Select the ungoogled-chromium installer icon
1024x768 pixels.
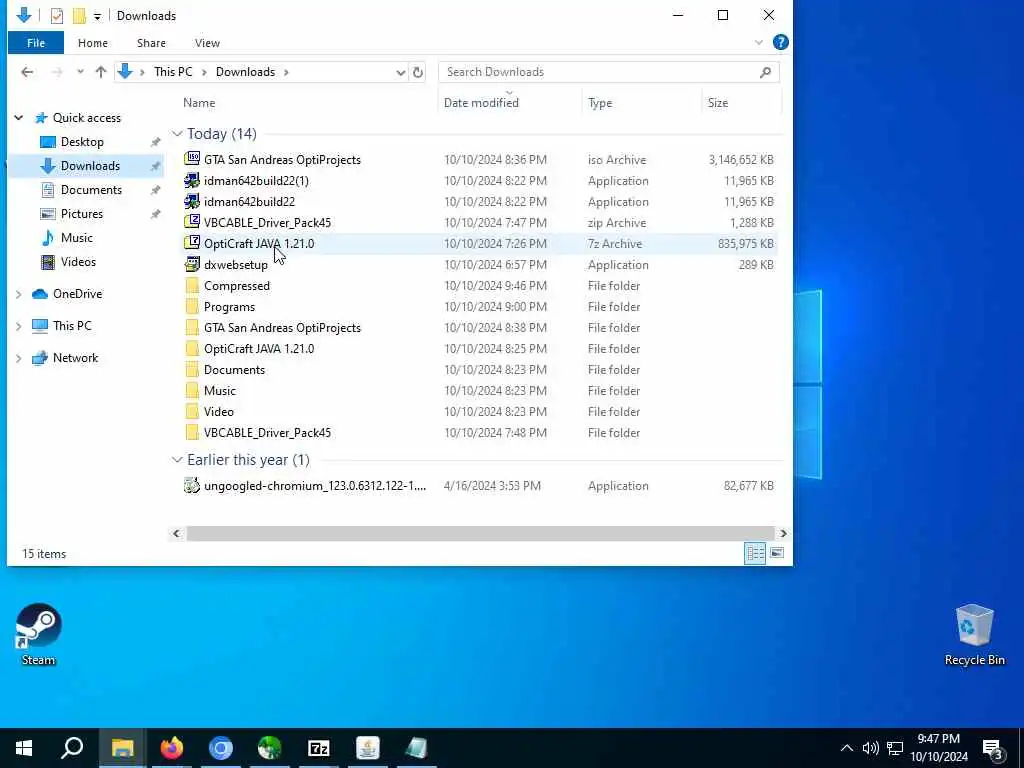191,486
